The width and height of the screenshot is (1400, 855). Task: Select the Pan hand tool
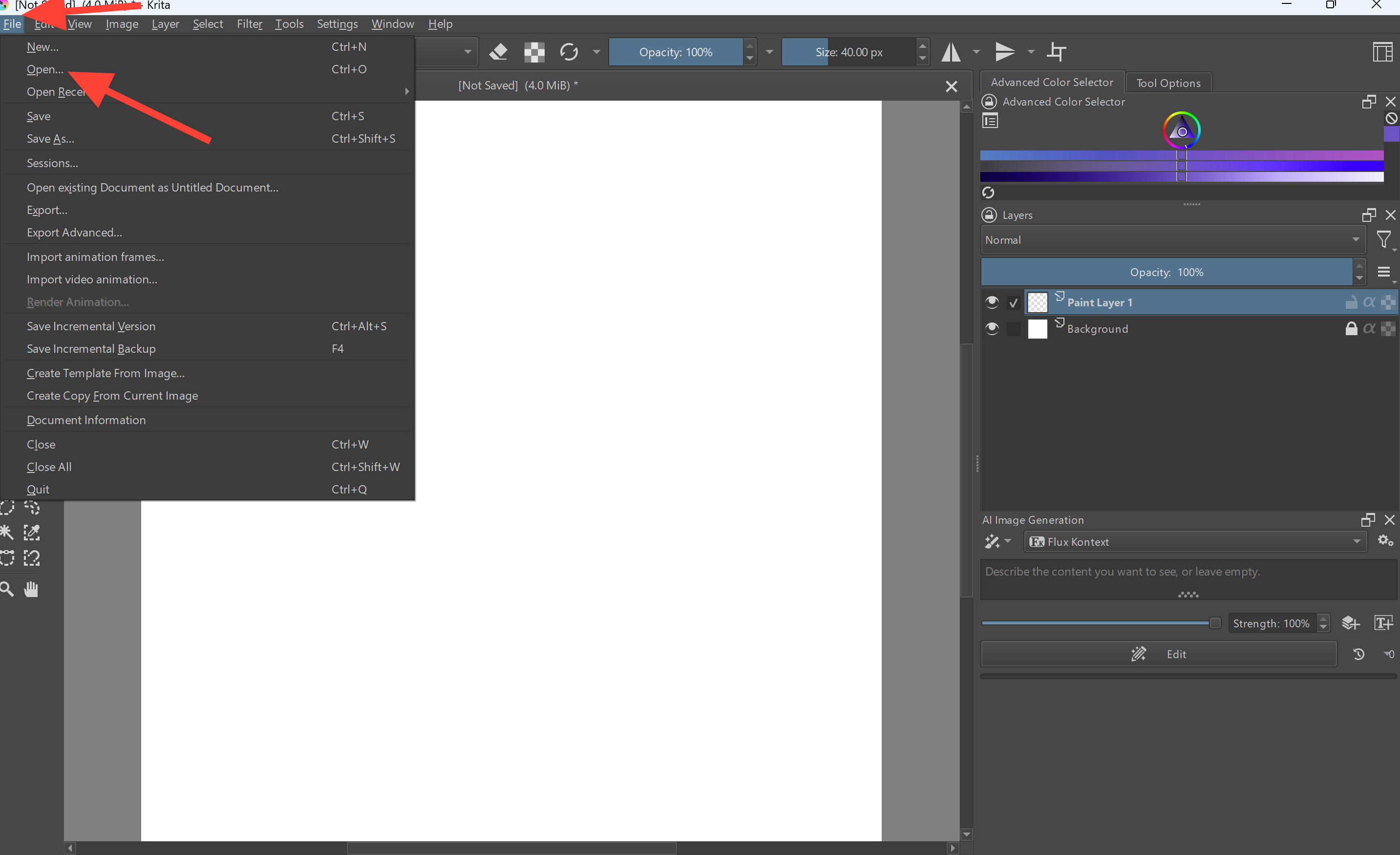pyautogui.click(x=31, y=589)
